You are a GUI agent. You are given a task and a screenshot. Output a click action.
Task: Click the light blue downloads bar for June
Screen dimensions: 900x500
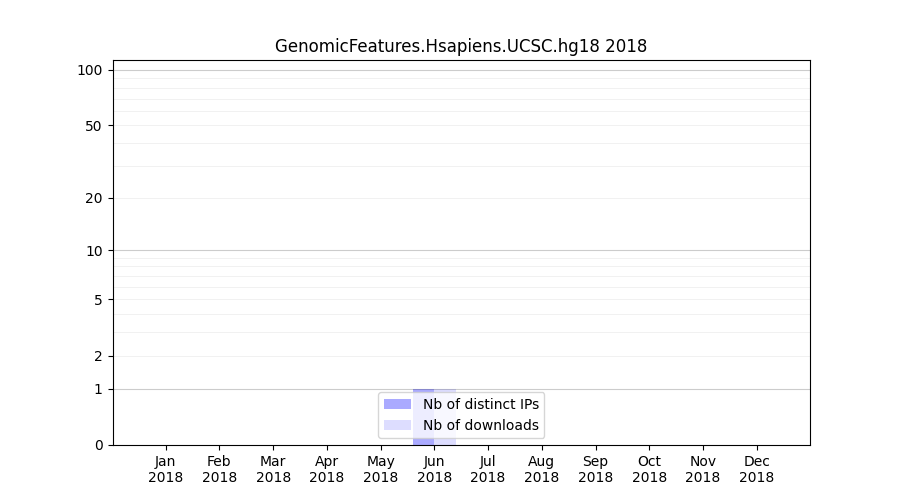(446, 438)
